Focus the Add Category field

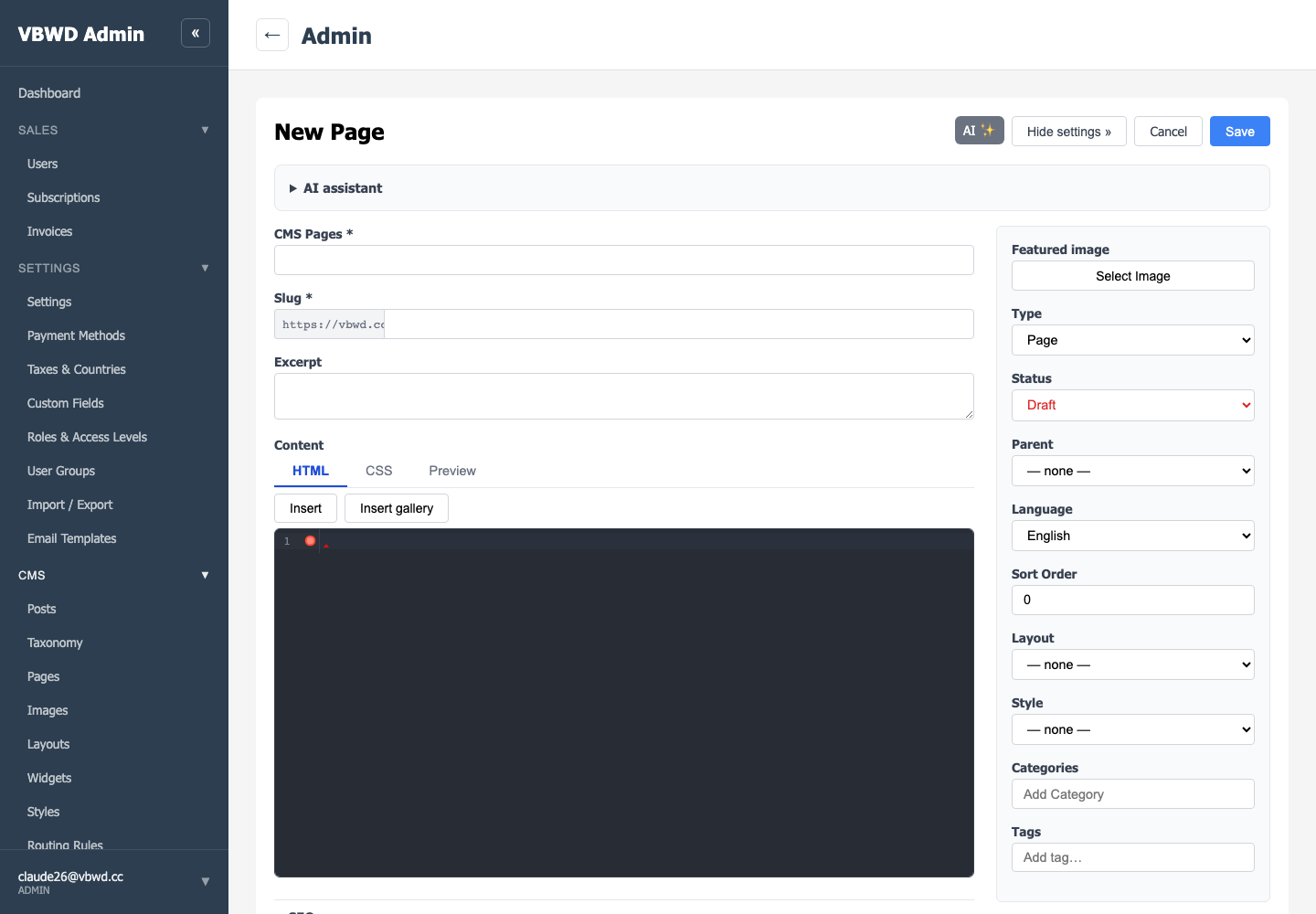pos(1133,793)
